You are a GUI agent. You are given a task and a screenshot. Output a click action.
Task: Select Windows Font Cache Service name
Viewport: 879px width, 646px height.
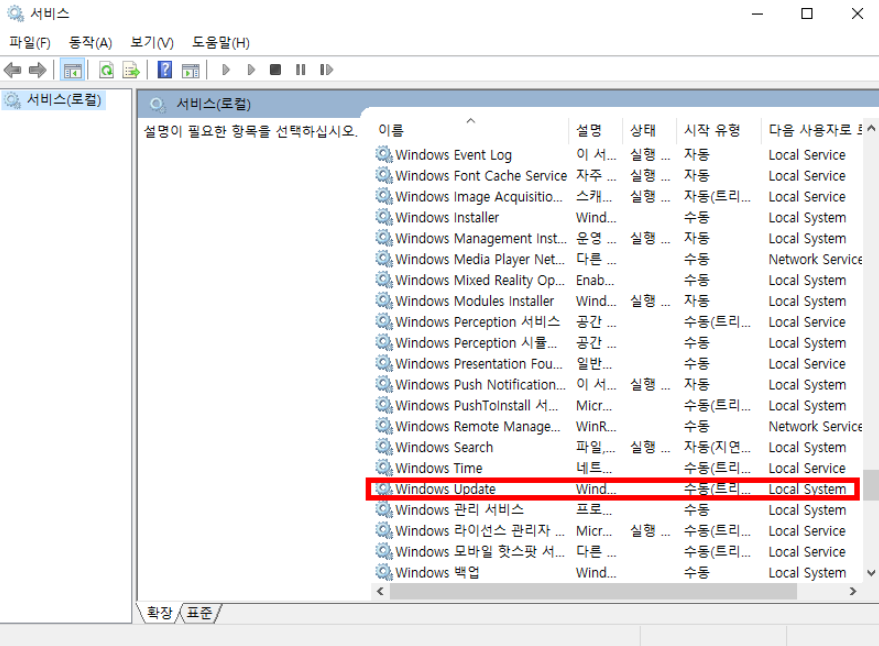point(481,176)
